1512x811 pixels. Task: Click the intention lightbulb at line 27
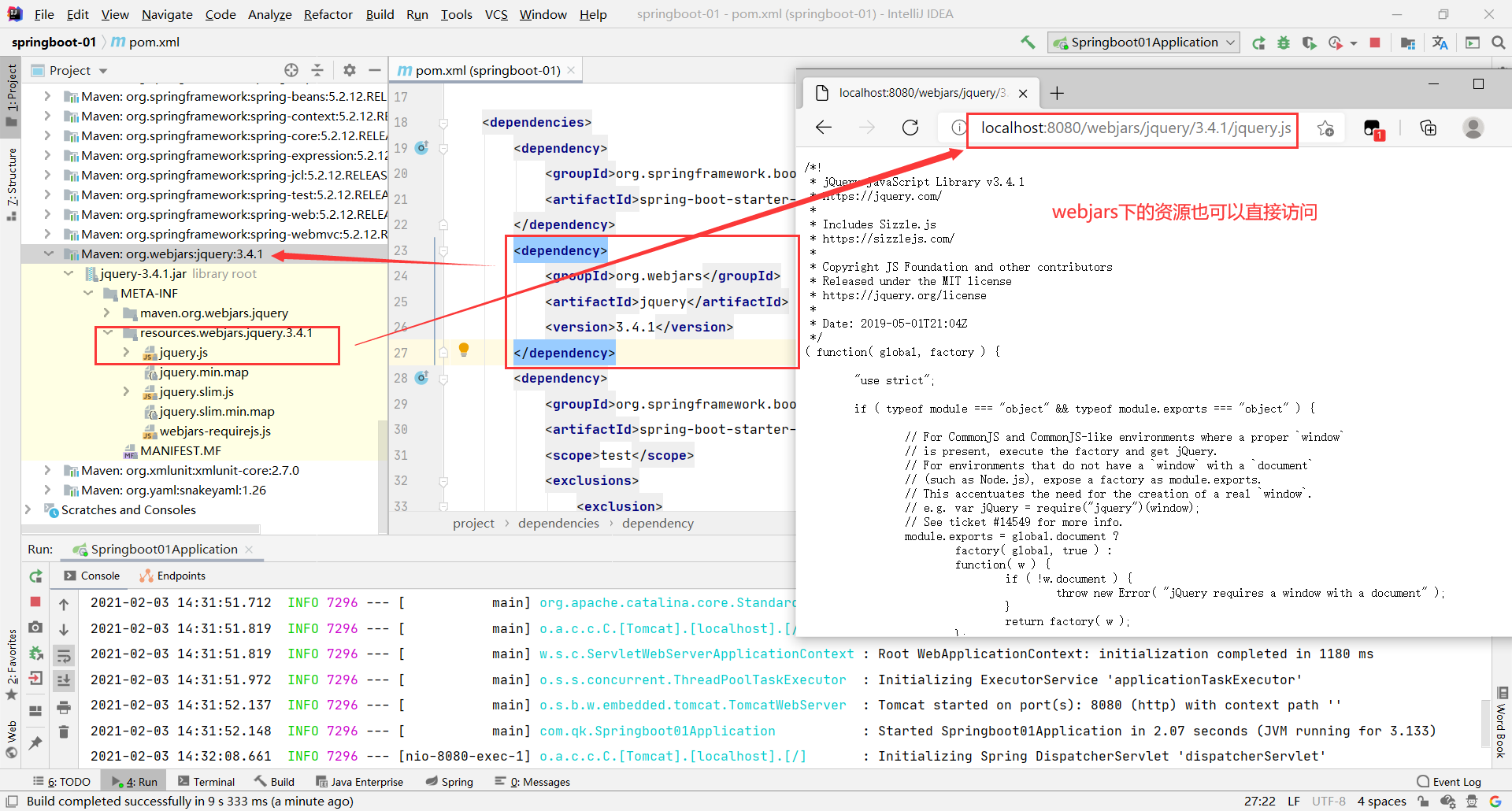pyautogui.click(x=464, y=350)
